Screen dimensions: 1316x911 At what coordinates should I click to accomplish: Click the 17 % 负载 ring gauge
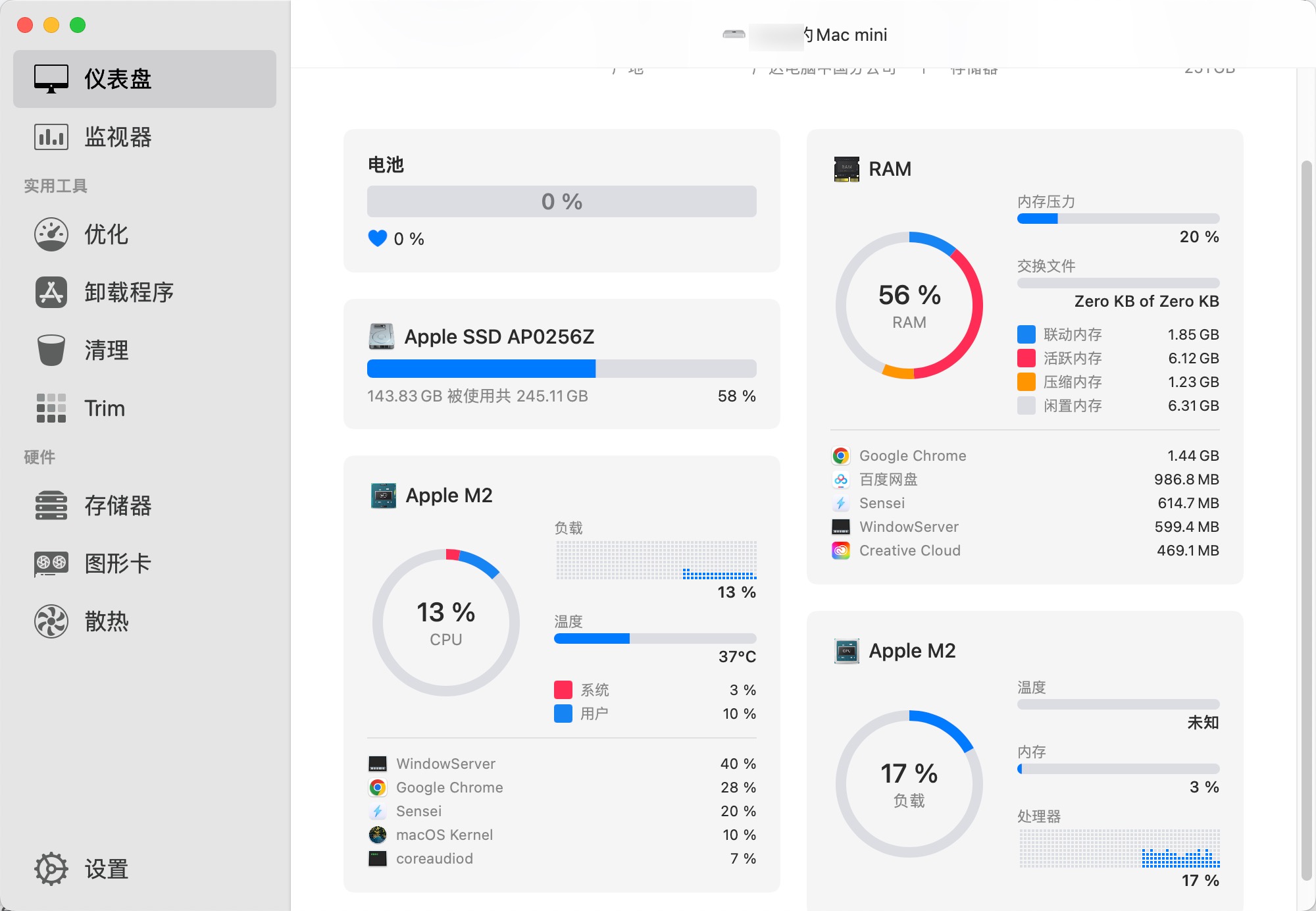click(909, 784)
